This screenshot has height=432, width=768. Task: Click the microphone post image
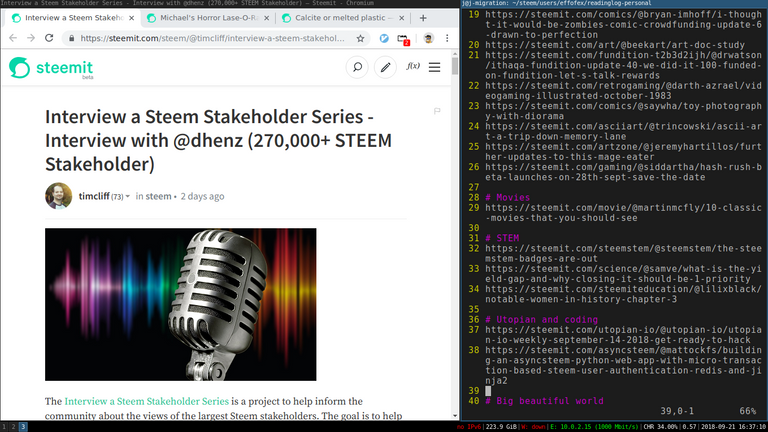point(181,304)
